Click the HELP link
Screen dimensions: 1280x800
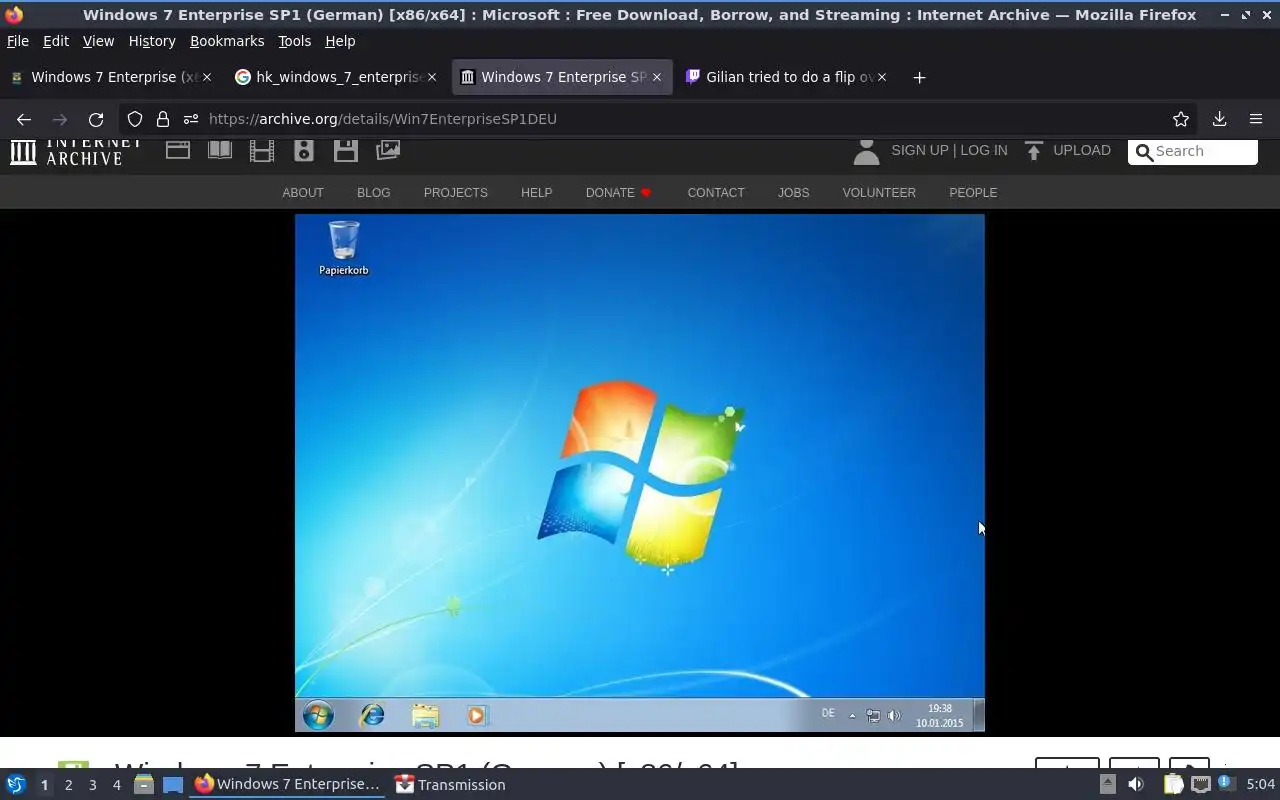click(536, 192)
